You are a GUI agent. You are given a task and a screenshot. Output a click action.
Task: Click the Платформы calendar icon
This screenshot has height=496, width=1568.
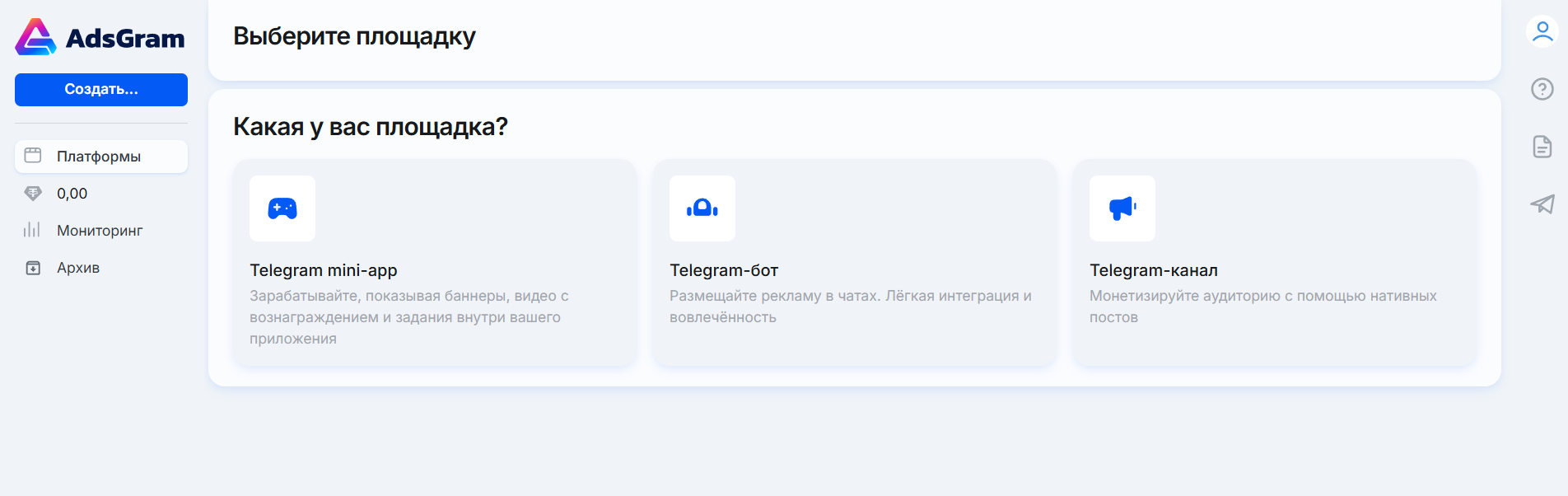(x=33, y=156)
